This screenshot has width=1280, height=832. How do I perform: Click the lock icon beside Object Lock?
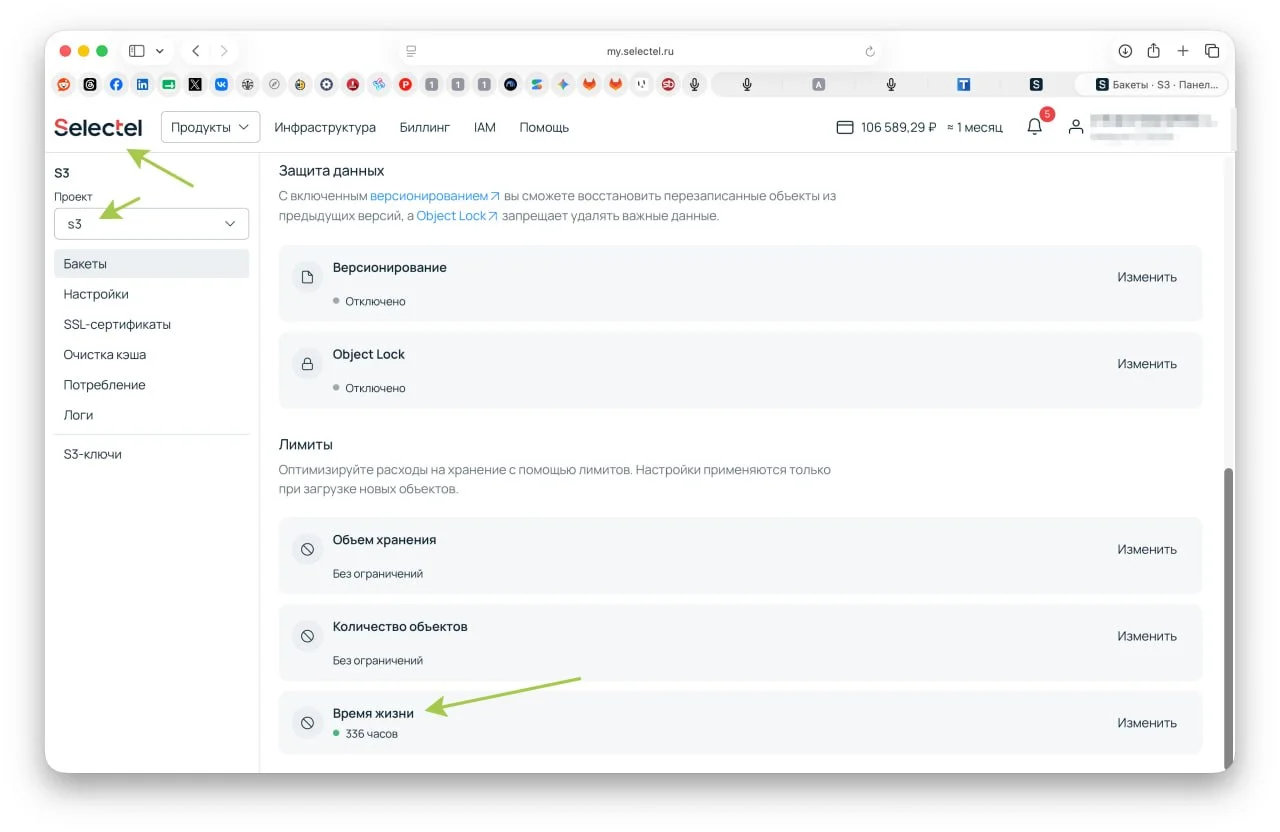(308, 364)
